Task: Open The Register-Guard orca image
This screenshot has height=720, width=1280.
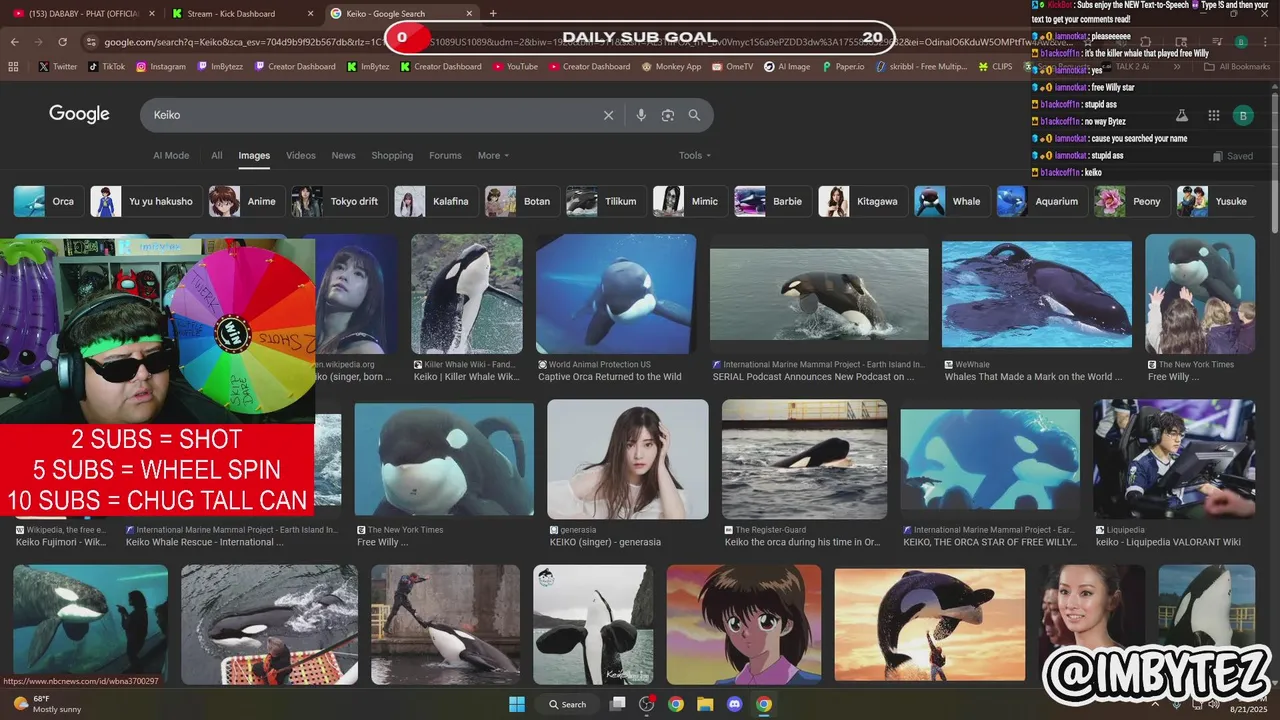Action: coord(805,460)
